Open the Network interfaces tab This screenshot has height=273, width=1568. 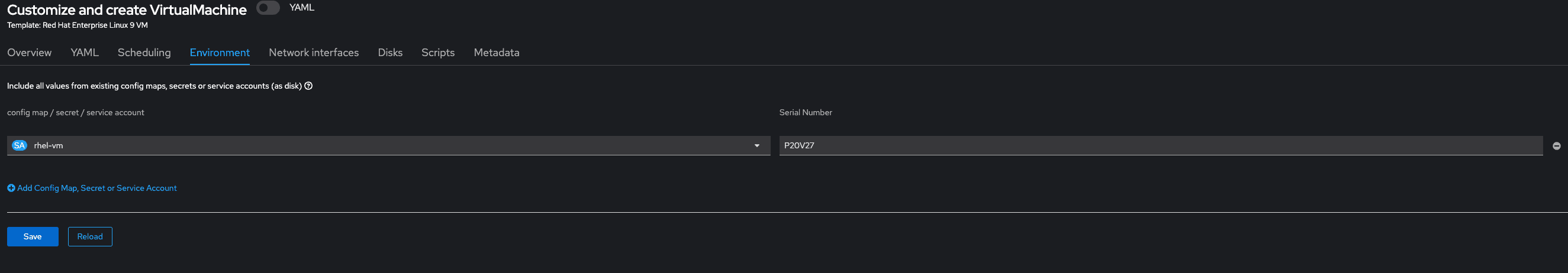[314, 53]
